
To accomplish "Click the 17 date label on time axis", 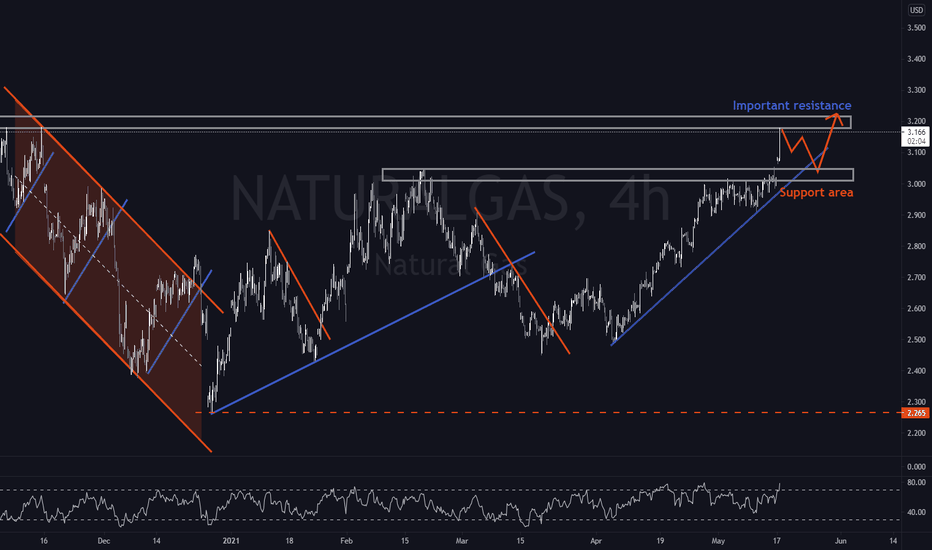I will [x=776, y=541].
